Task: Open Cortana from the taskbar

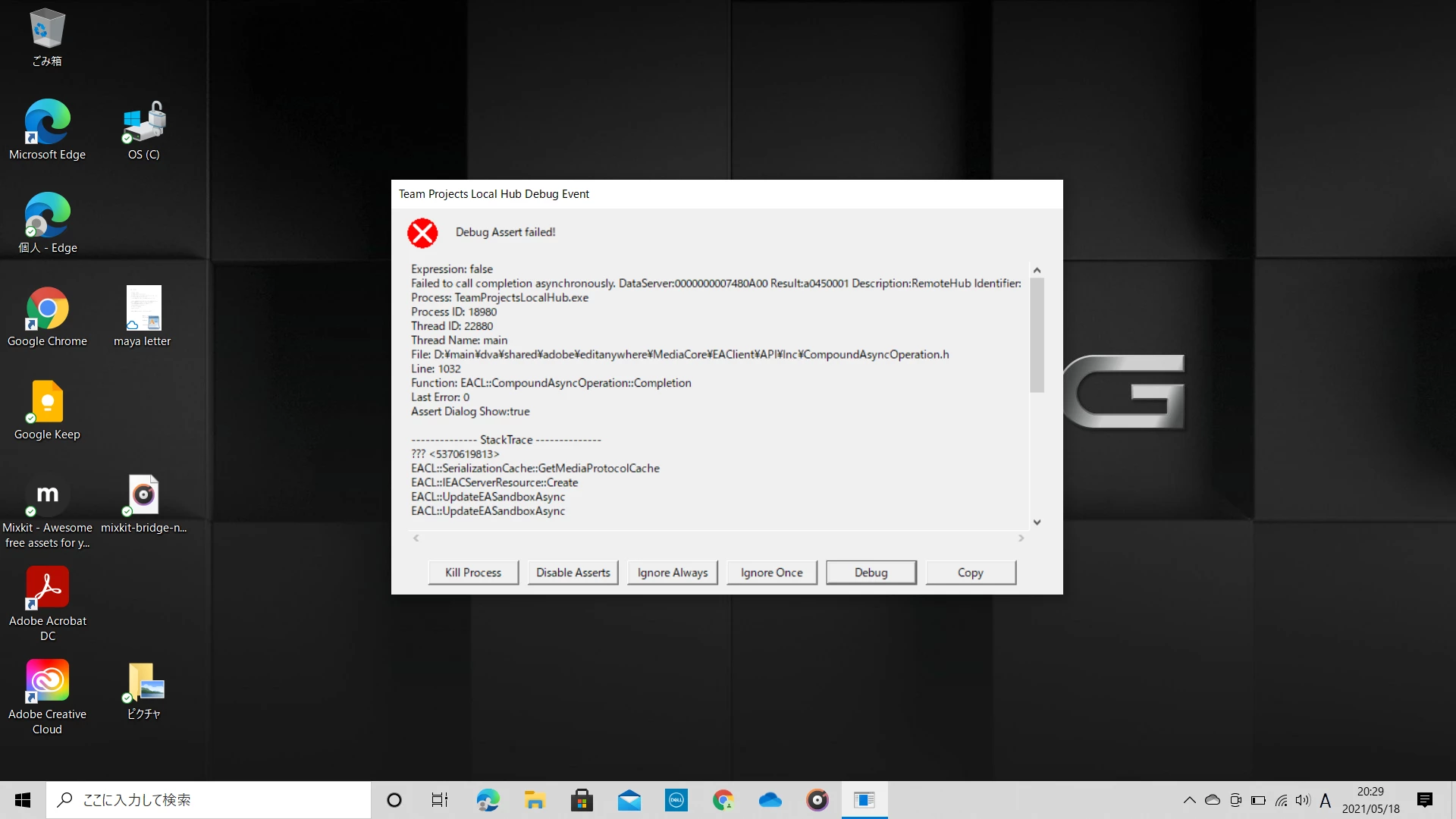Action: pos(394,800)
